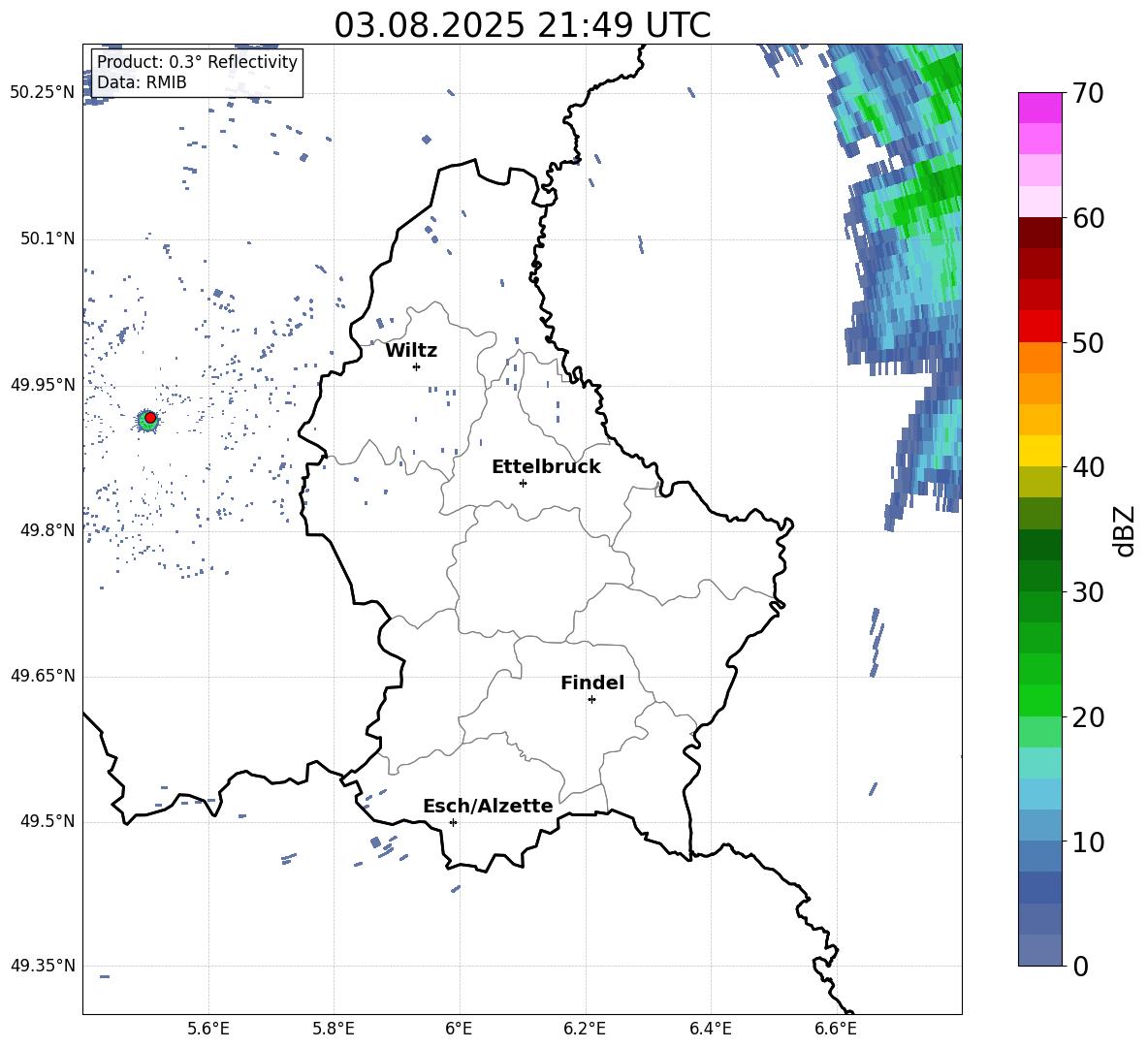
Task: Click the Ettelbruck city label
Action: pos(546,467)
